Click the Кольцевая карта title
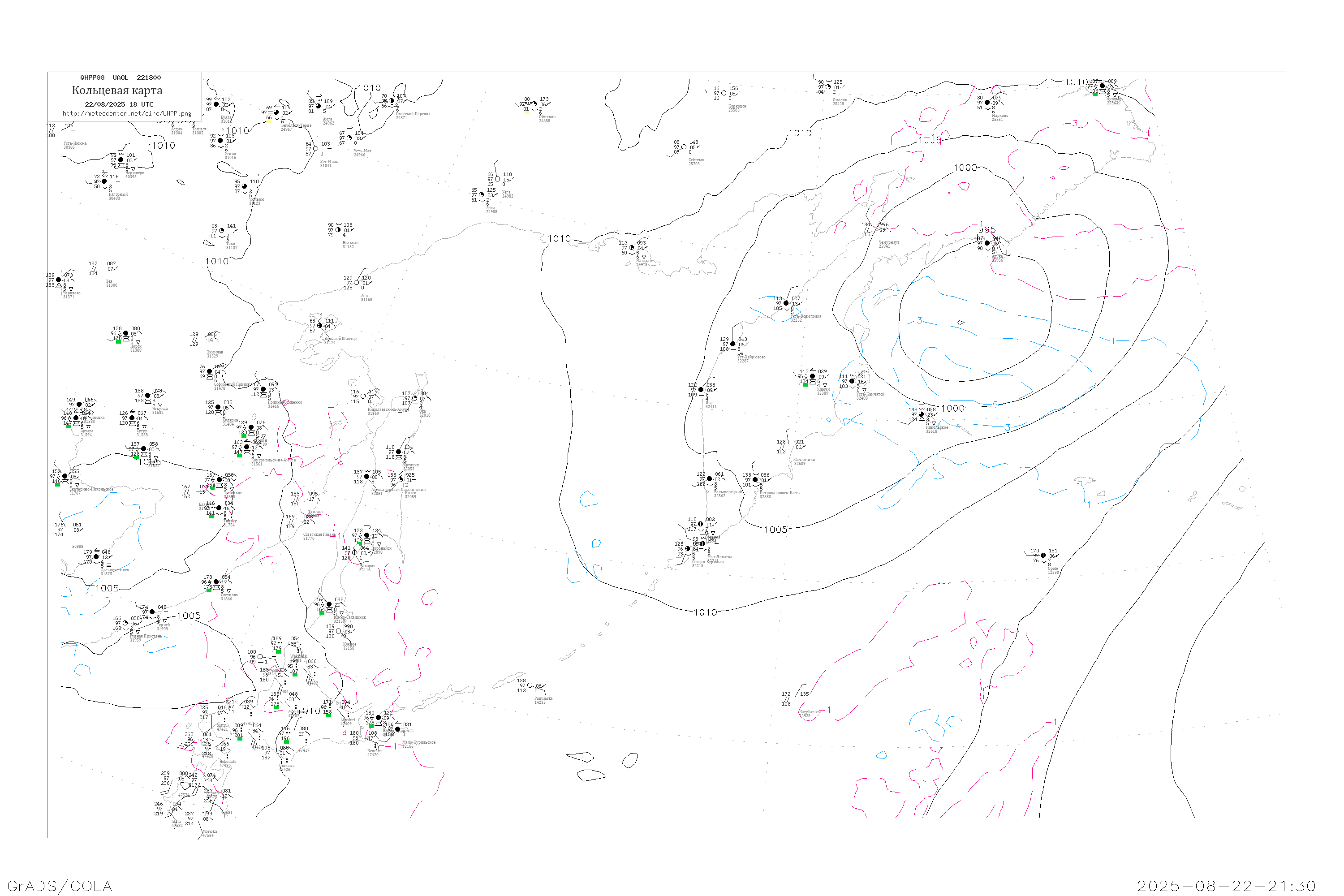This screenshot has height=896, width=1344. click(x=117, y=90)
